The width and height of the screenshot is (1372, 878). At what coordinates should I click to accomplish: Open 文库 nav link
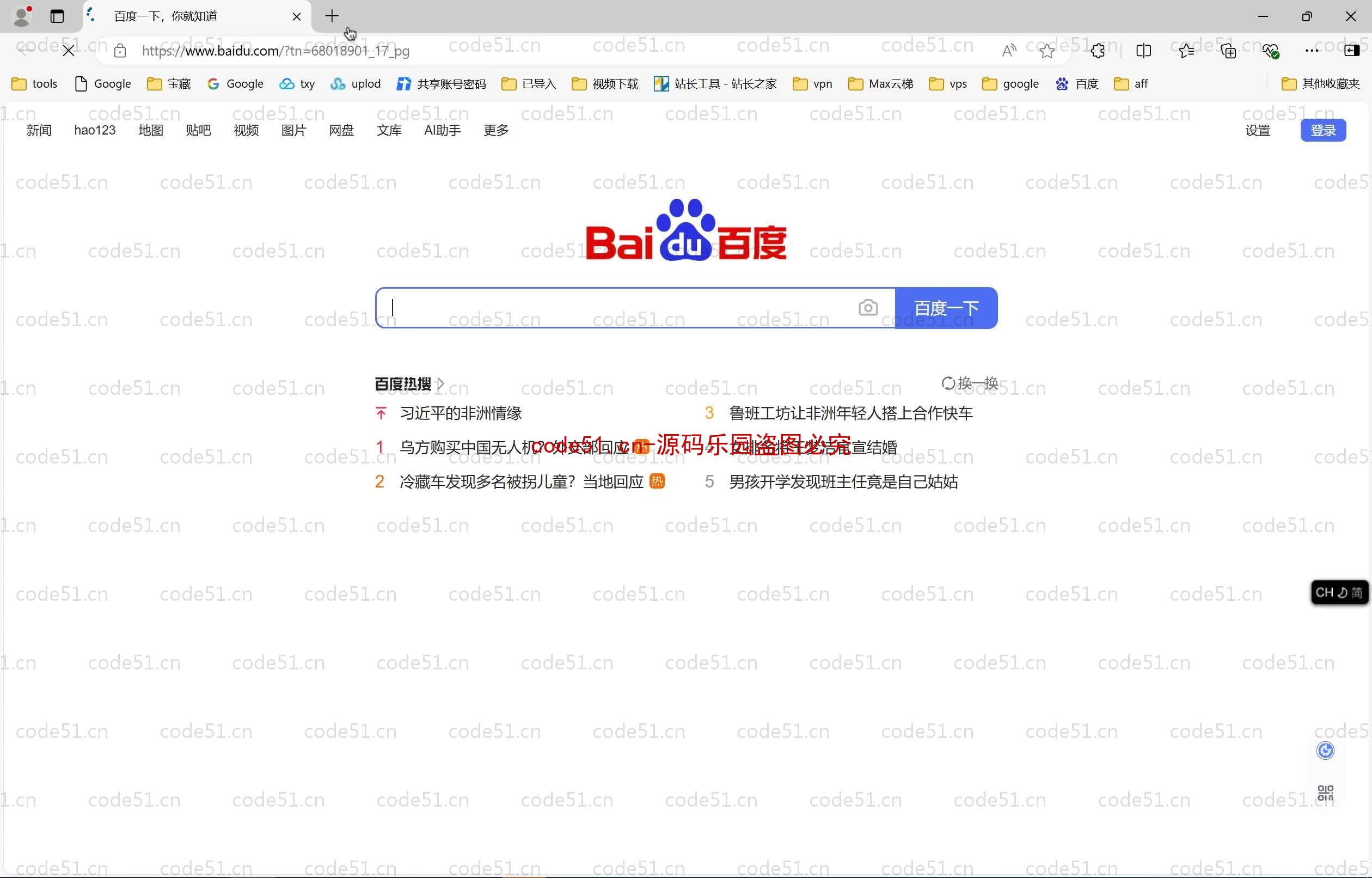pos(389,131)
